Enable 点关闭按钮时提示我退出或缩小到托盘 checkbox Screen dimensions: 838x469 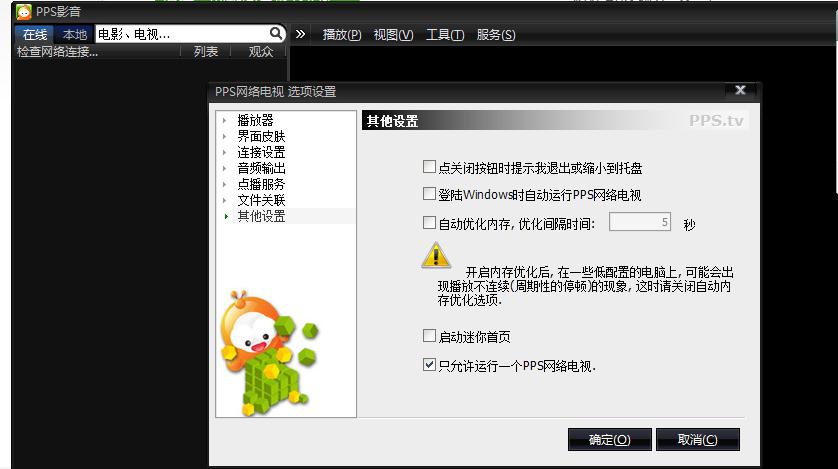click(x=429, y=167)
